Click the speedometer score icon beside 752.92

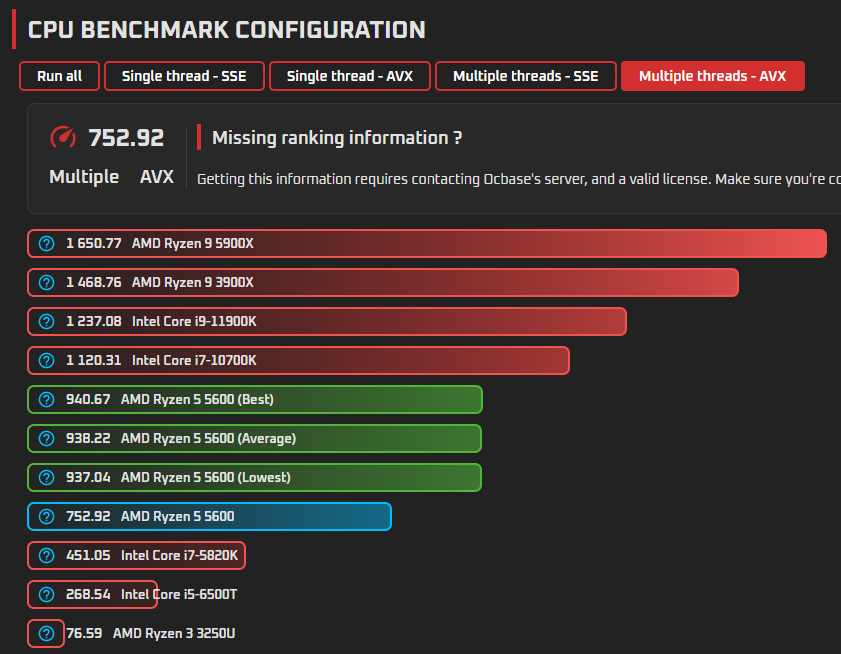[63, 137]
